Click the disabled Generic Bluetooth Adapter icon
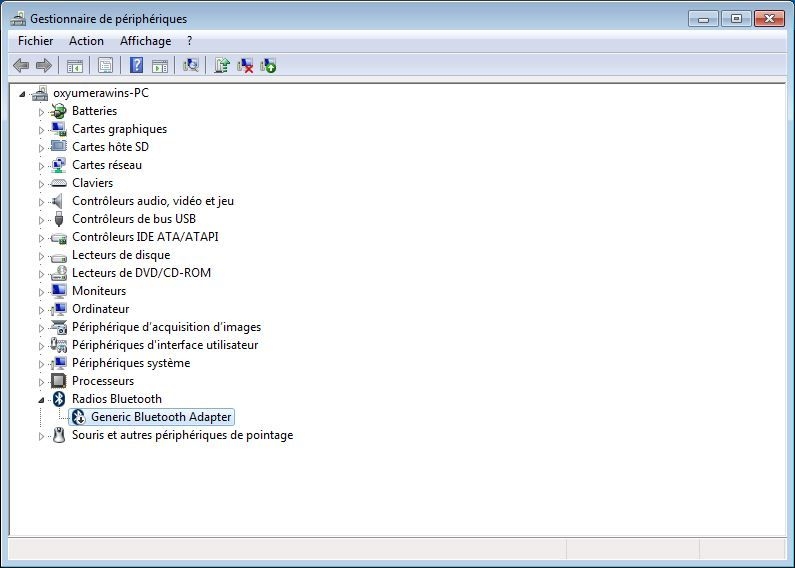Viewport: 795px width, 568px height. pyautogui.click(x=78, y=417)
